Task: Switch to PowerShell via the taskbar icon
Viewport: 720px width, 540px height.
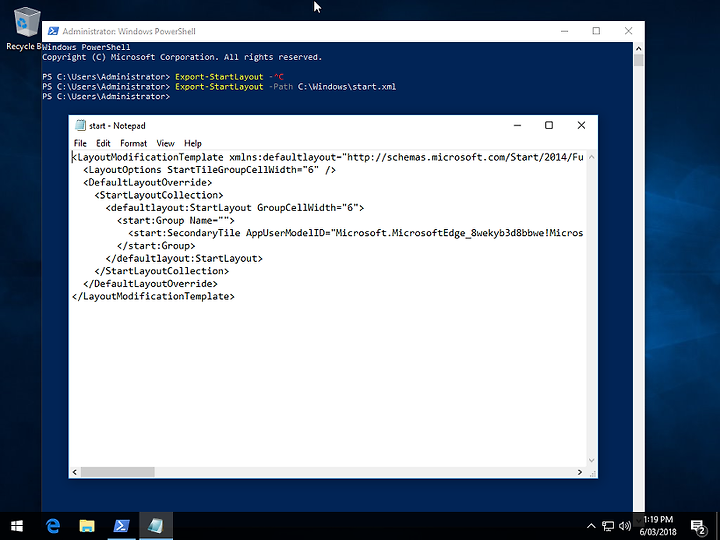Action: 121,526
